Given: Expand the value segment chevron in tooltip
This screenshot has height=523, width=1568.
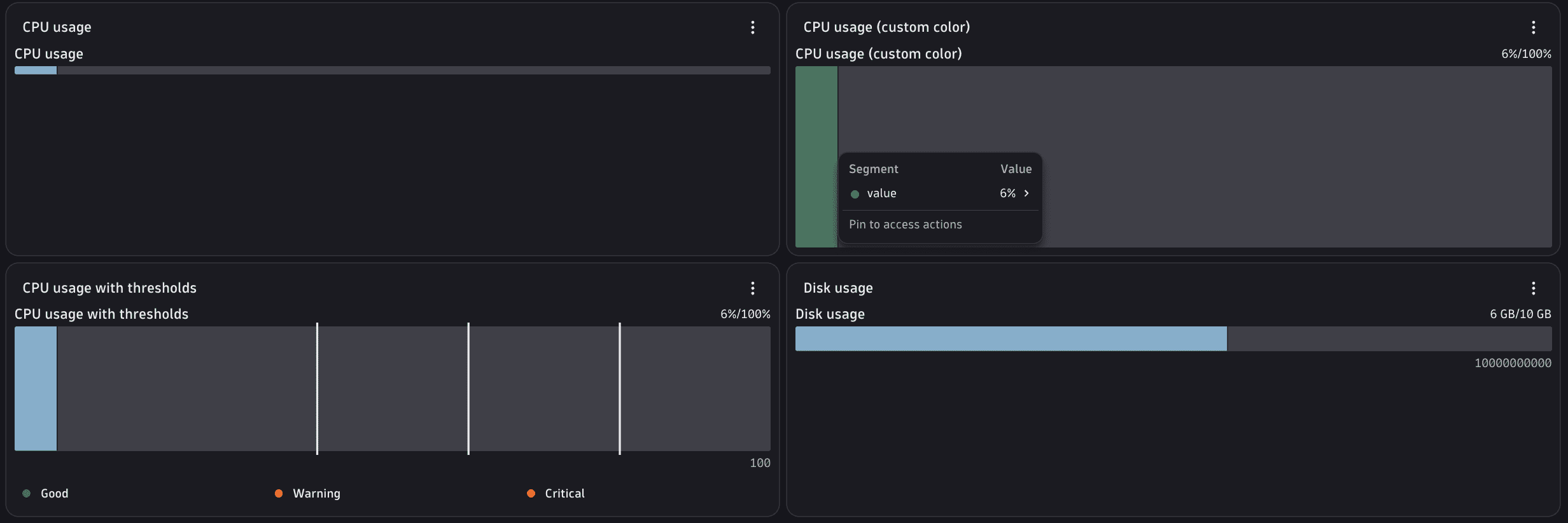Looking at the screenshot, I should click(1026, 193).
